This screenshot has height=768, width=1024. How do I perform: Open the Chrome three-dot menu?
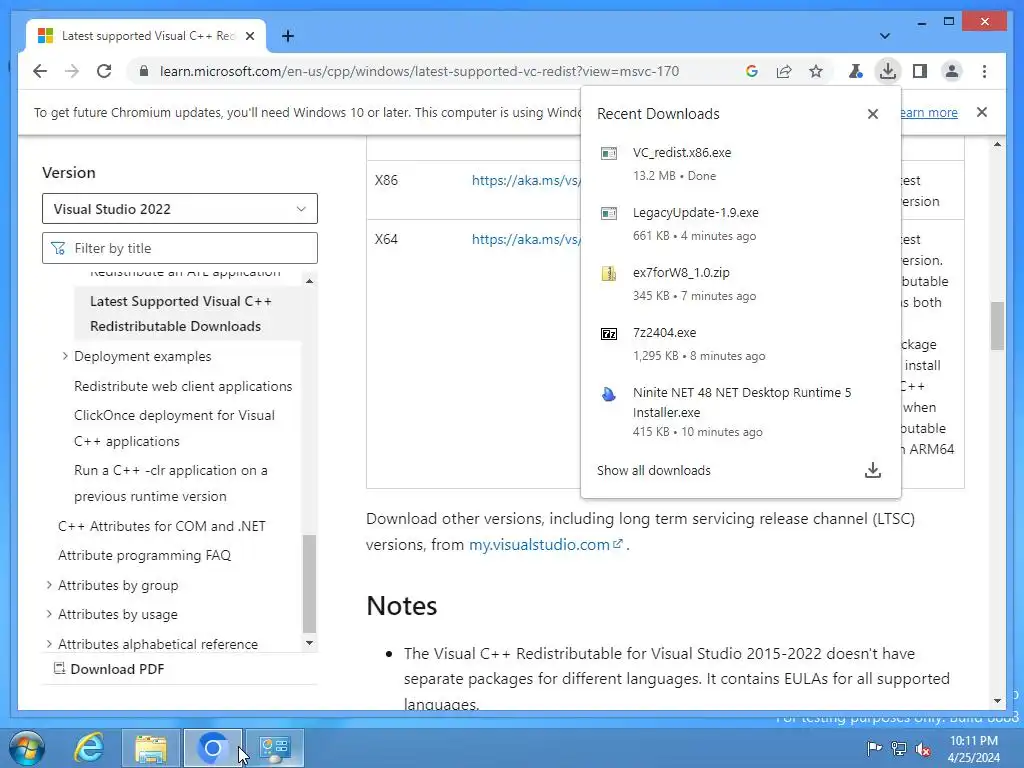(984, 71)
